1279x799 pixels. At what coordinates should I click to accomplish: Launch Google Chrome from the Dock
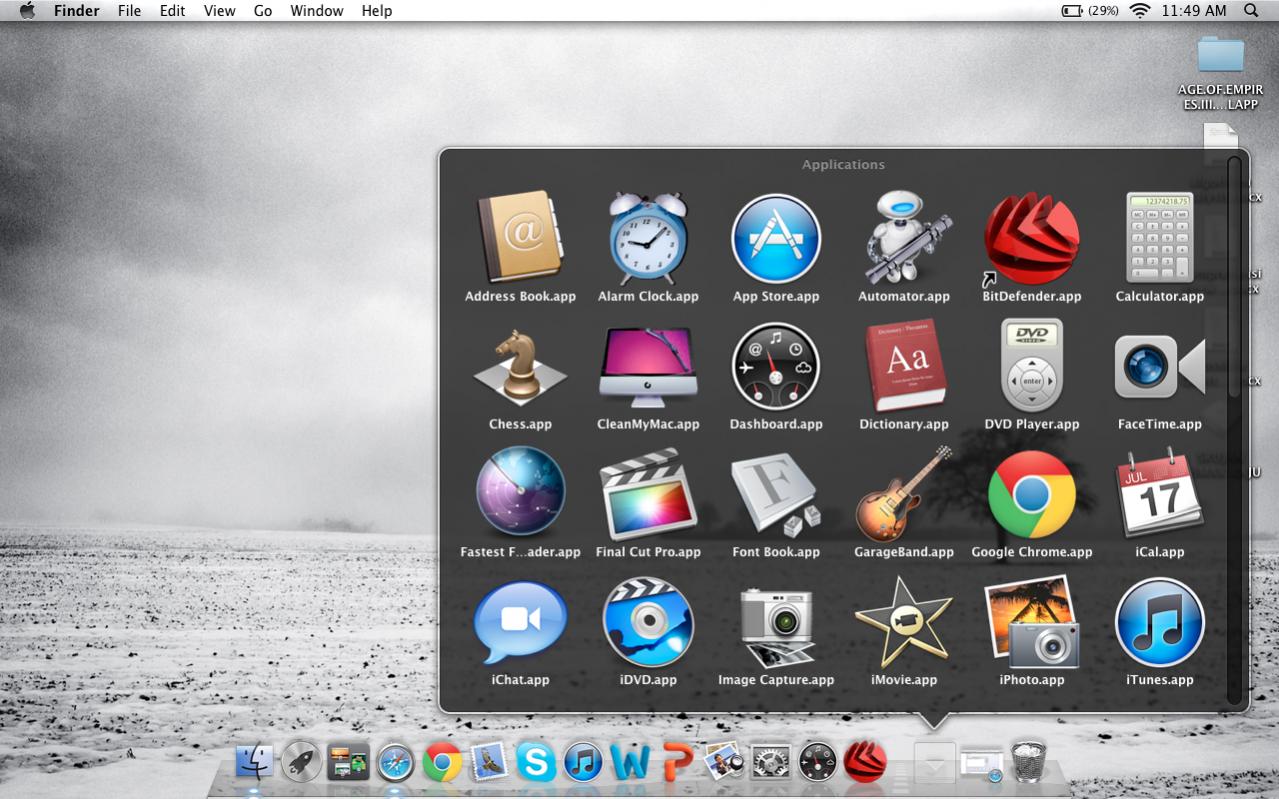point(442,763)
